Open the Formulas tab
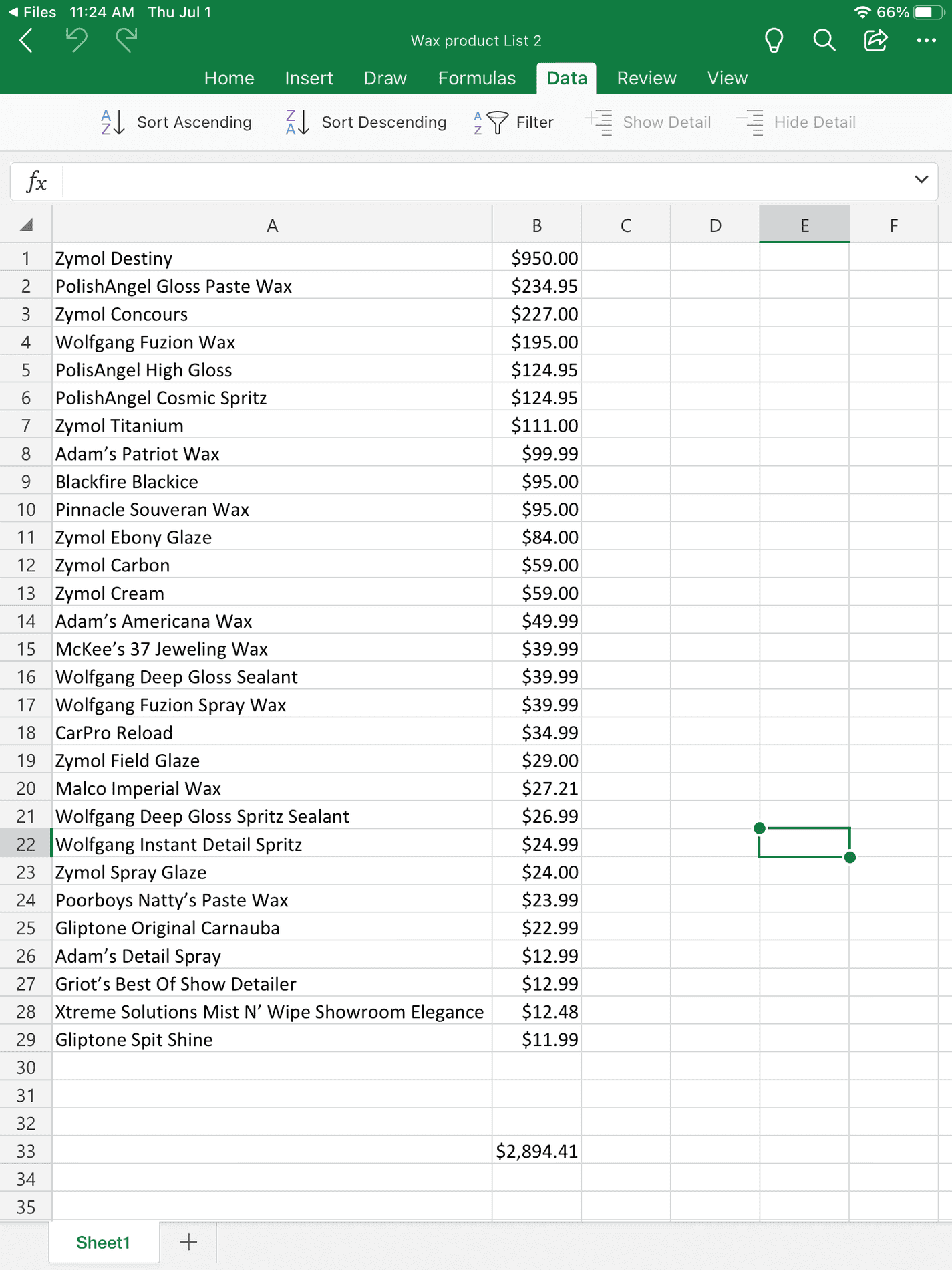952x1270 pixels. click(x=477, y=78)
